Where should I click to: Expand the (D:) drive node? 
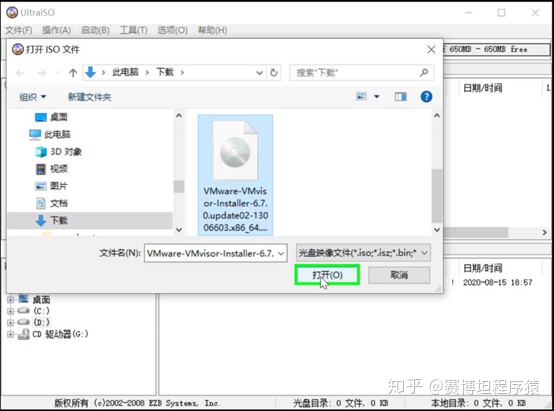coord(10,322)
